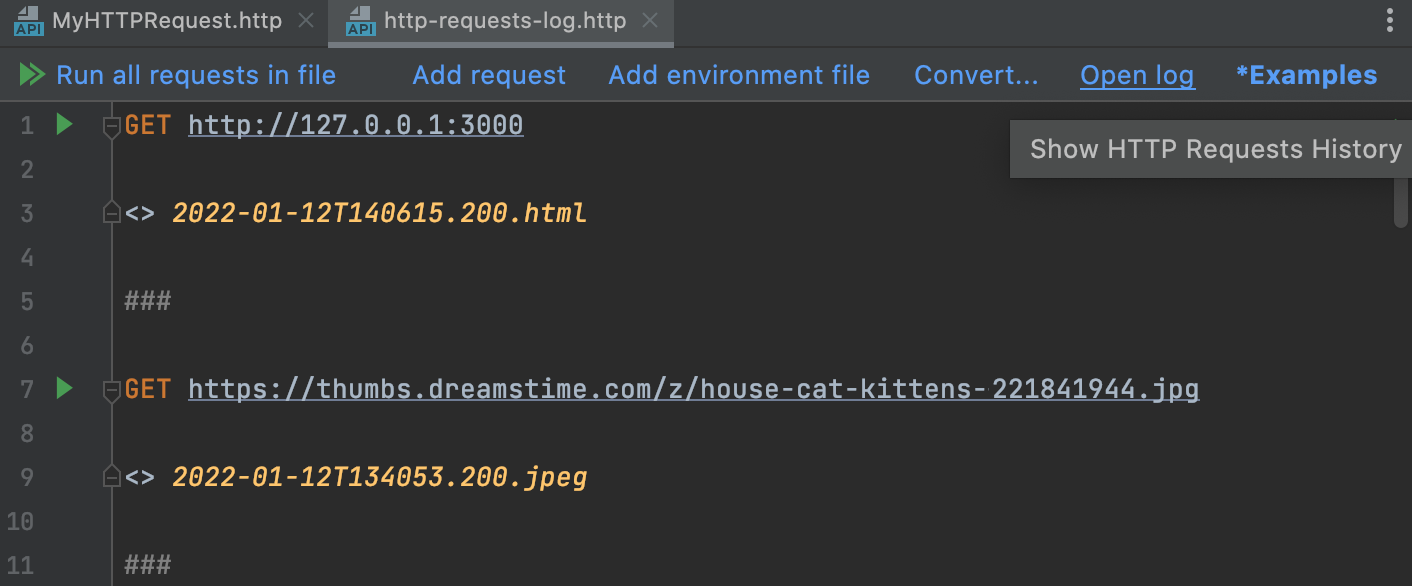The image size is (1412, 586).
Task: Open the editor tabs options menu
Action: tap(1390, 21)
